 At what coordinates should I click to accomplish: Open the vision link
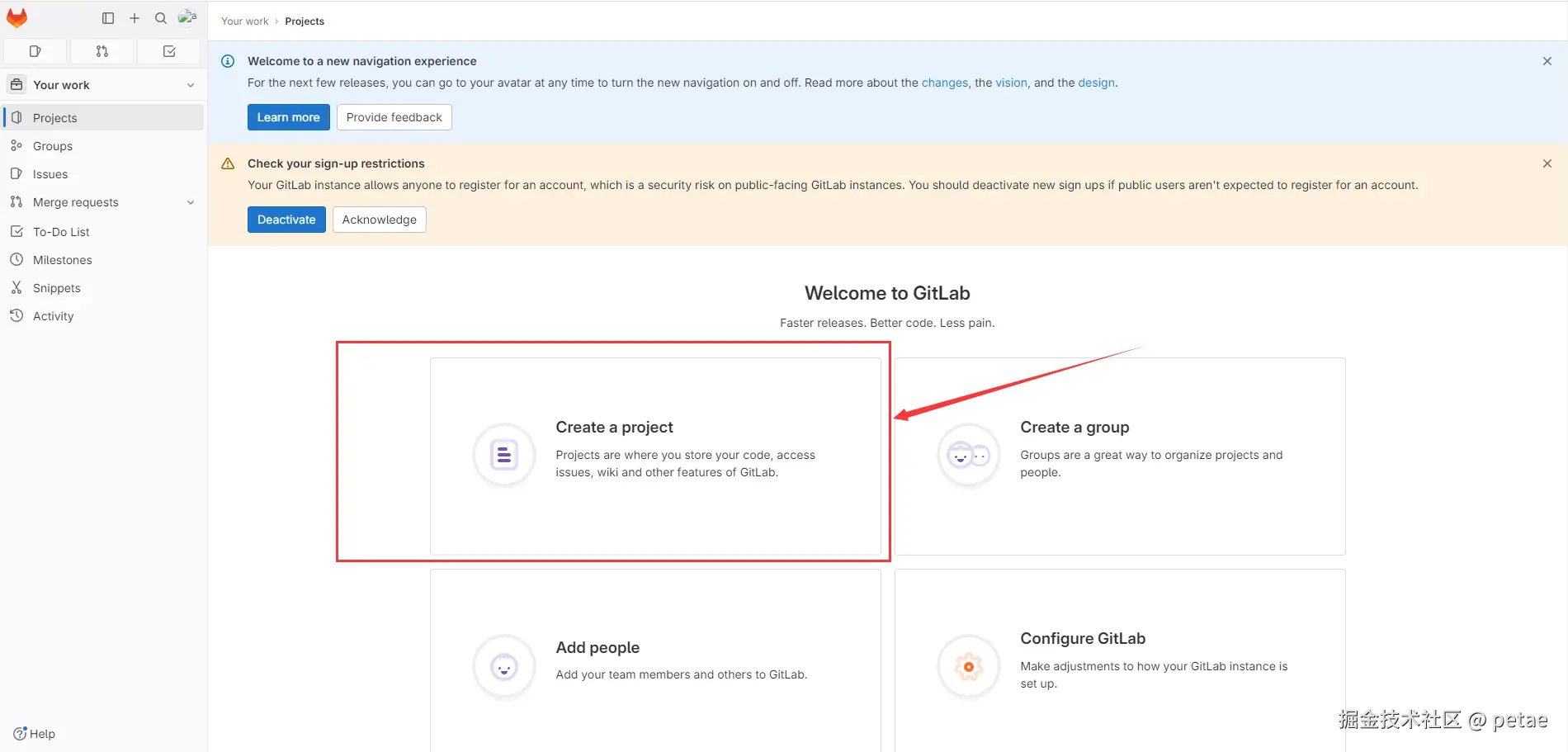point(1012,83)
